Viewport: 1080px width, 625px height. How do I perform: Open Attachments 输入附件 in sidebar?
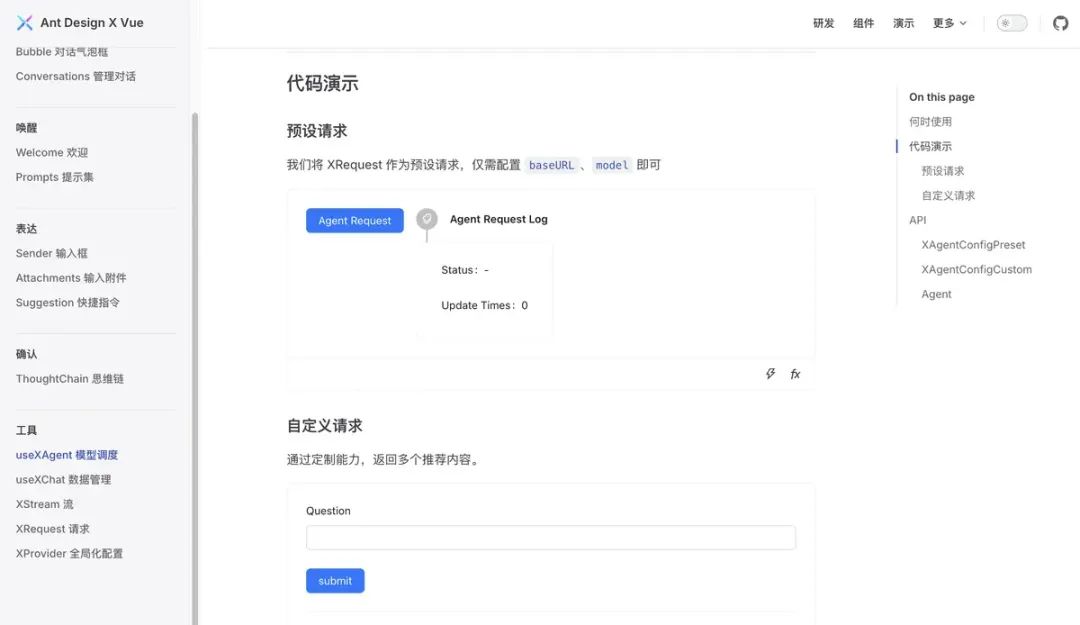tap(71, 278)
